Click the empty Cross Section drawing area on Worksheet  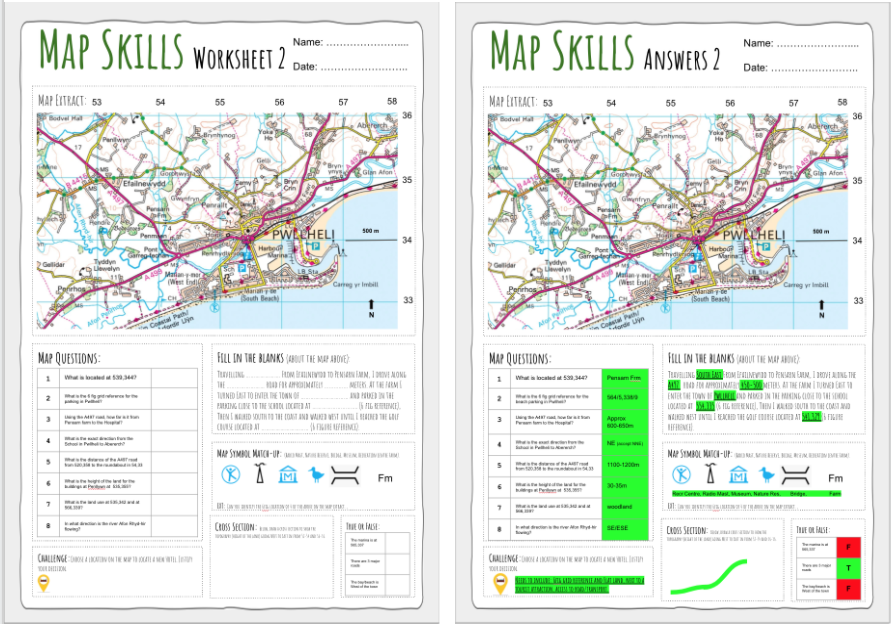271,568
